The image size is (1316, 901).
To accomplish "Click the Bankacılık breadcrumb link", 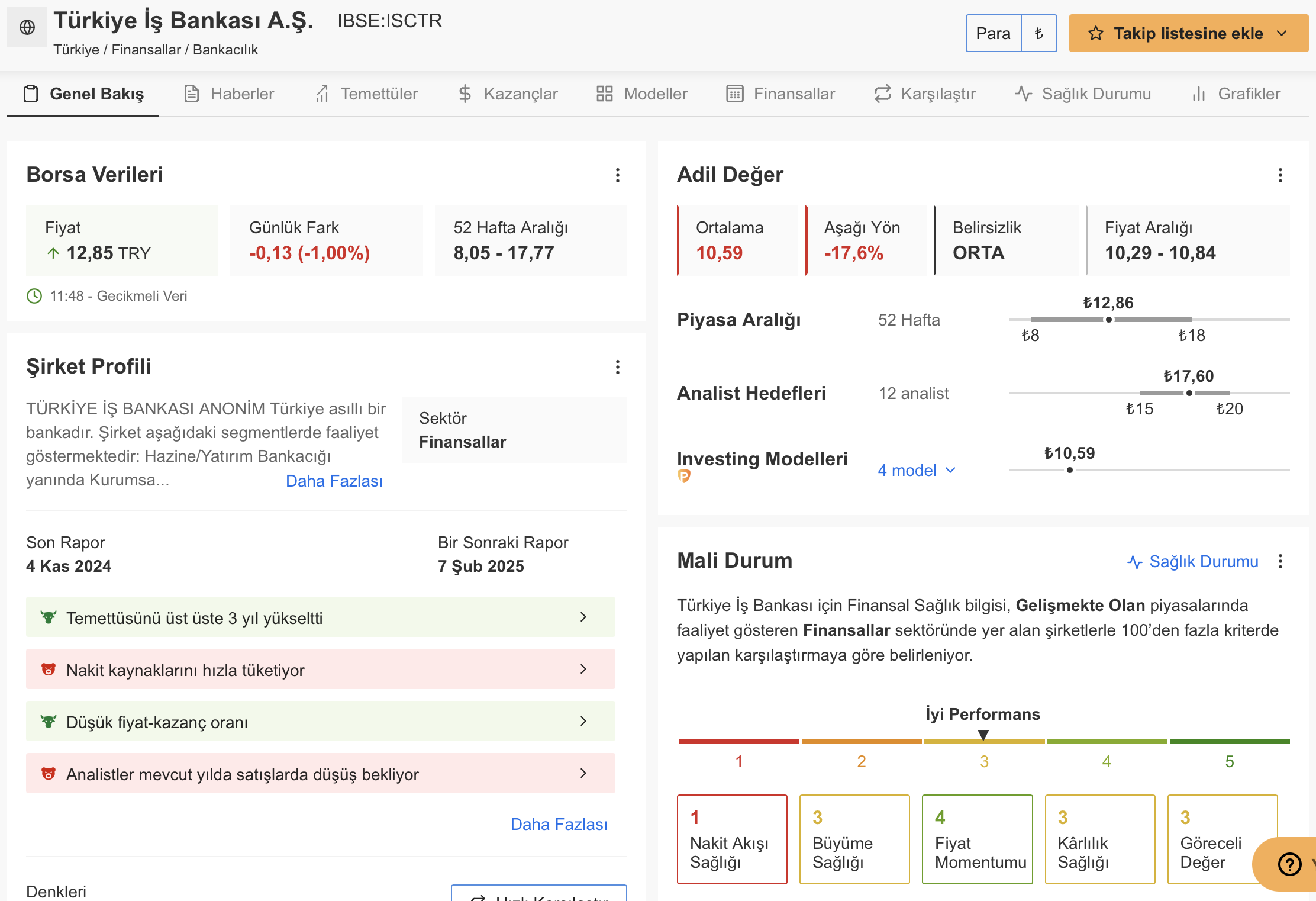I will coord(225,50).
